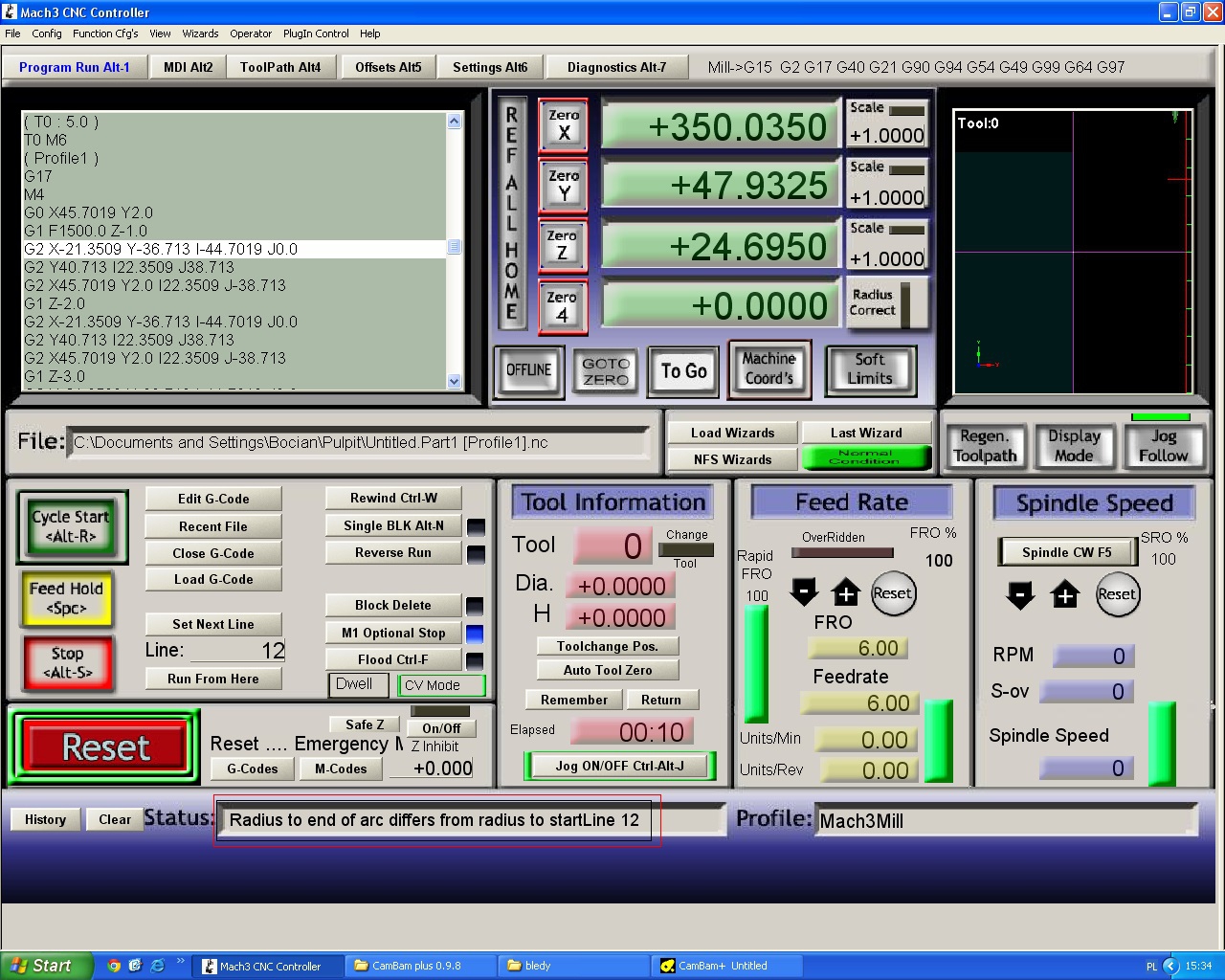Image resolution: width=1225 pixels, height=980 pixels.
Task: Click Auto Tool Zero button
Action: click(x=608, y=670)
